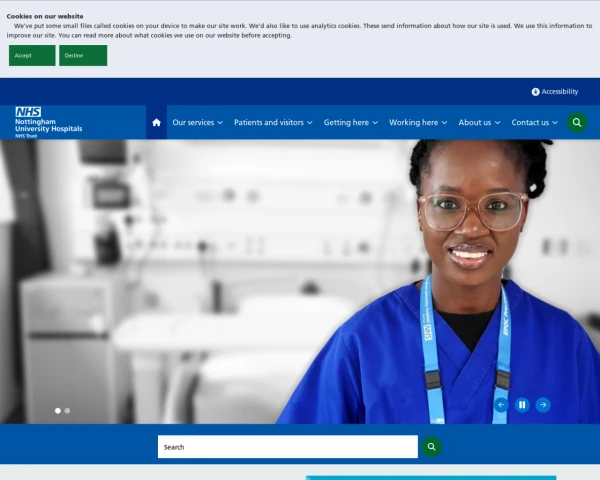Click the accessibility person icon
Viewport: 600px width, 480px height.
click(x=535, y=92)
